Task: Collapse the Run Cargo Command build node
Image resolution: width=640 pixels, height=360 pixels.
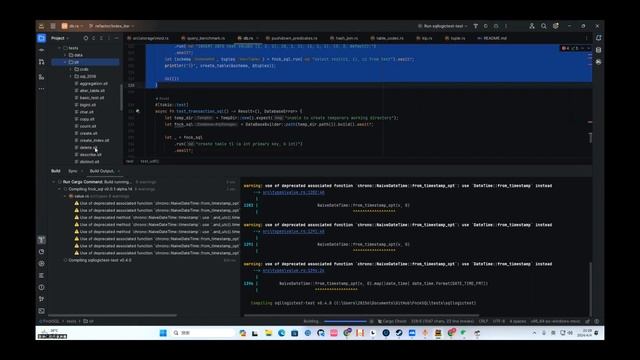Action: 54,182
